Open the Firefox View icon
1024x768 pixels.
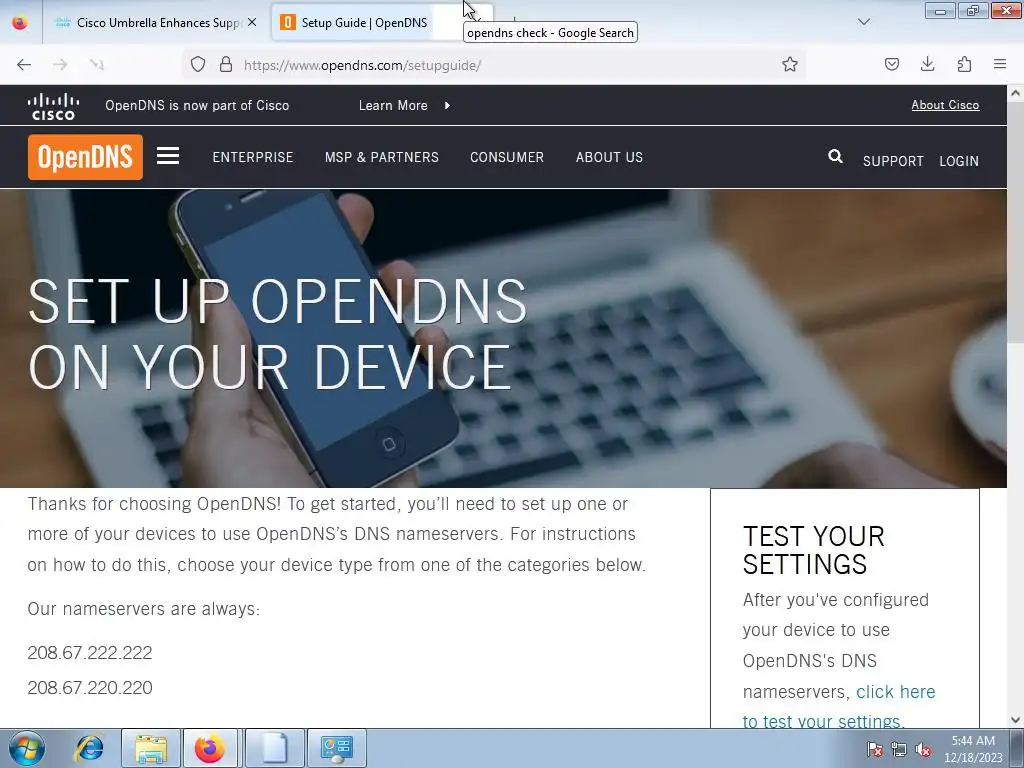[x=20, y=22]
